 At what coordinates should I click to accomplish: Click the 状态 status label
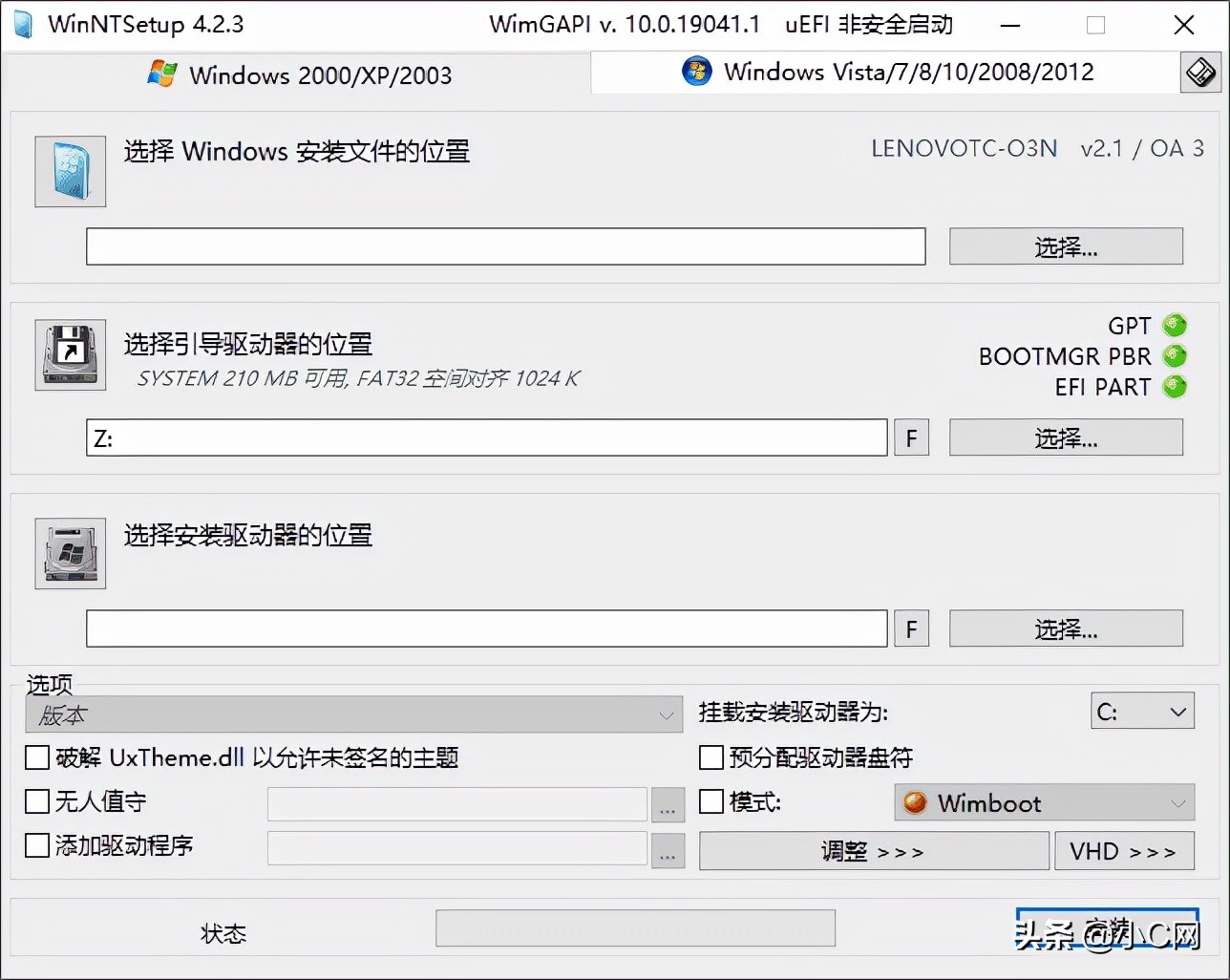click(223, 933)
